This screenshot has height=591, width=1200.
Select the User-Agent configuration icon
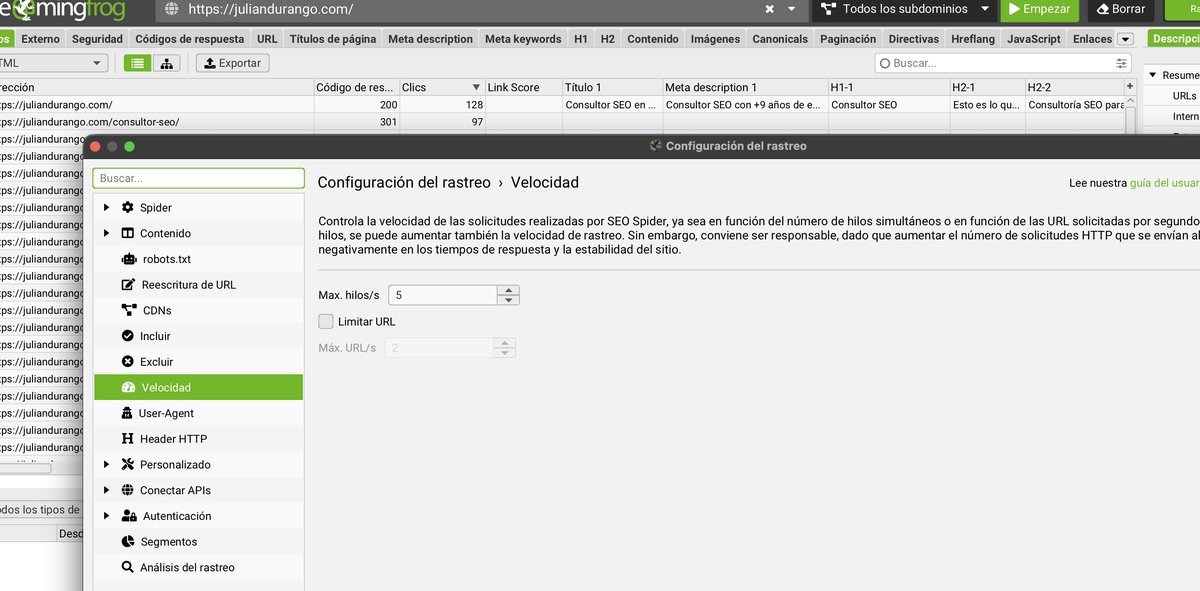[x=126, y=412]
